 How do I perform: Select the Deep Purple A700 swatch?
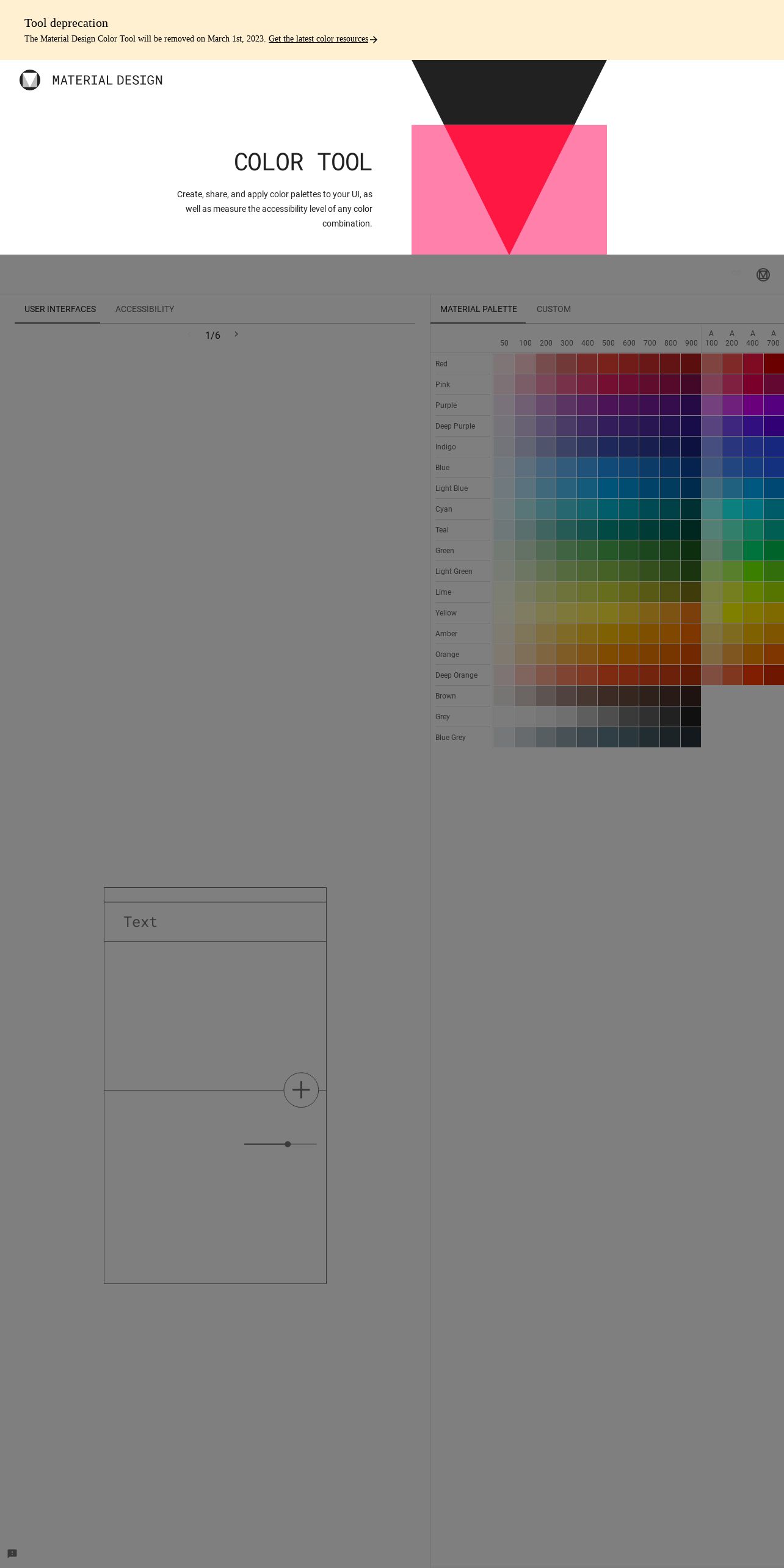774,426
